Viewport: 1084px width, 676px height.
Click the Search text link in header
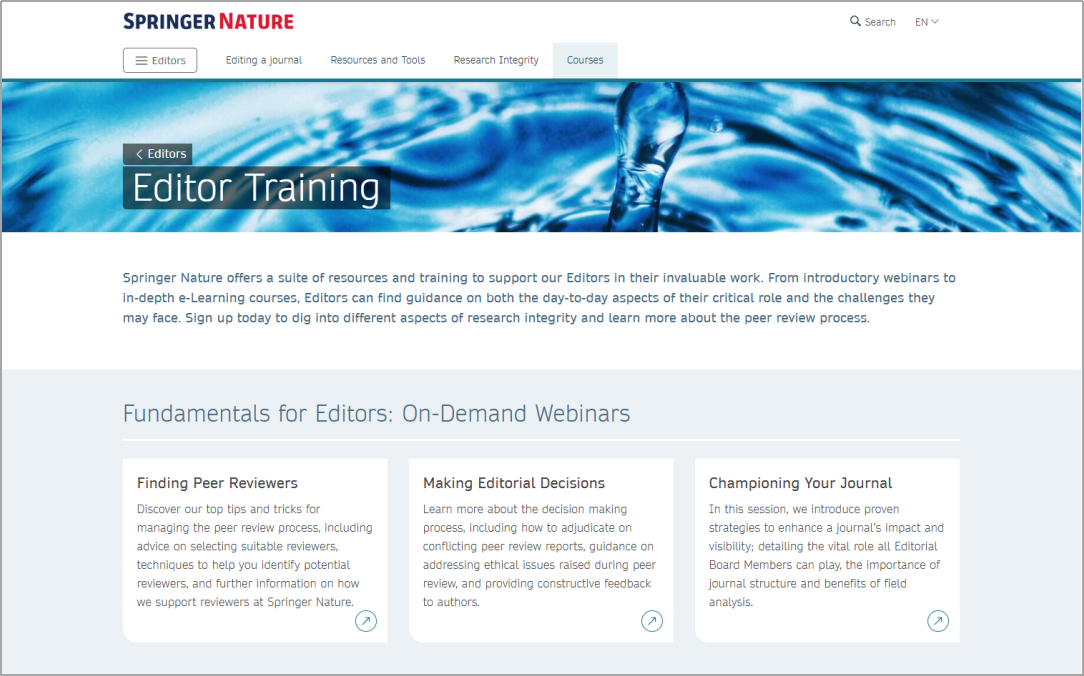point(880,22)
